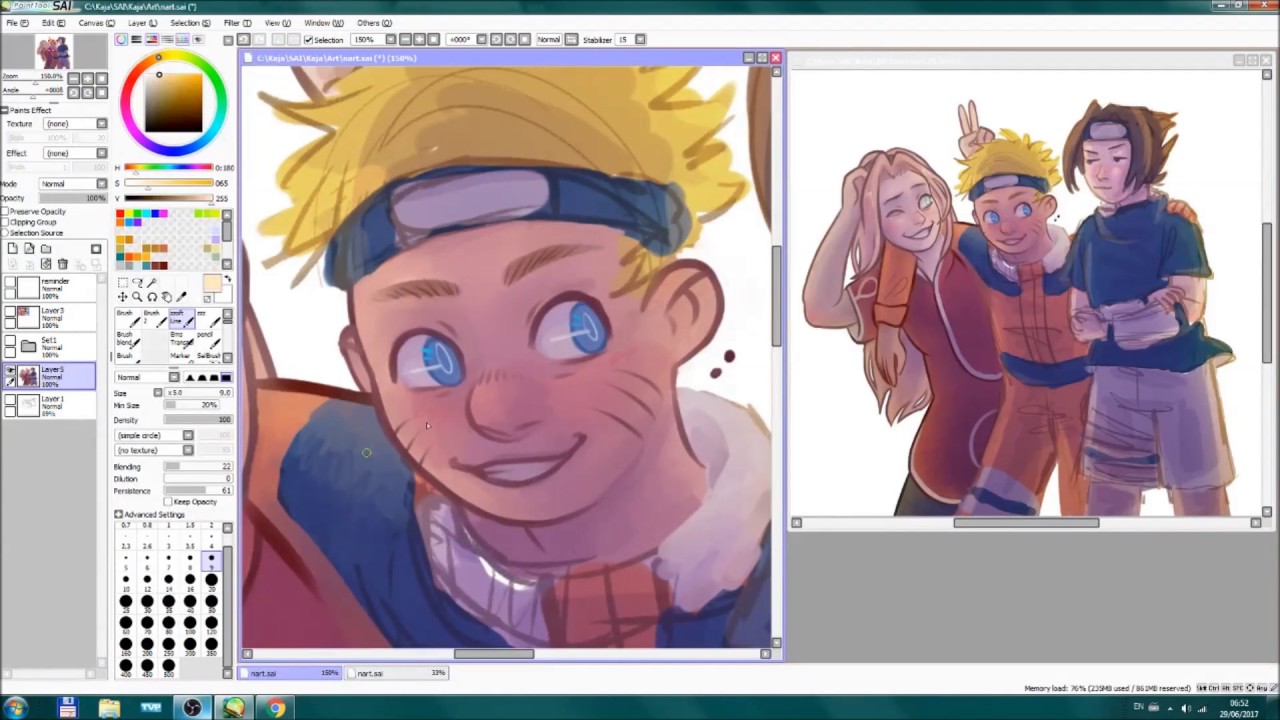Collapse the Paints Effect section

point(4,110)
